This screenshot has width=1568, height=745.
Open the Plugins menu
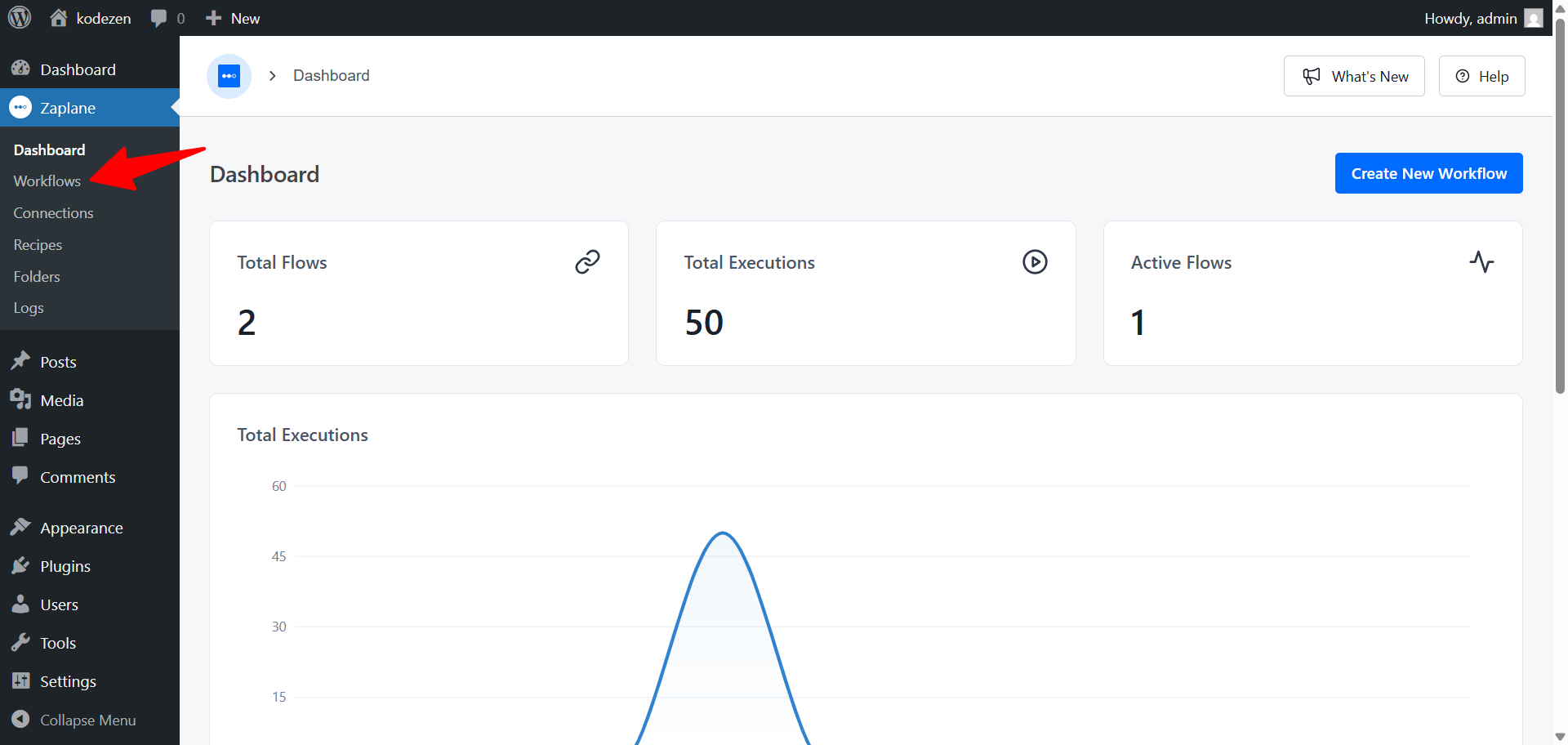point(90,566)
